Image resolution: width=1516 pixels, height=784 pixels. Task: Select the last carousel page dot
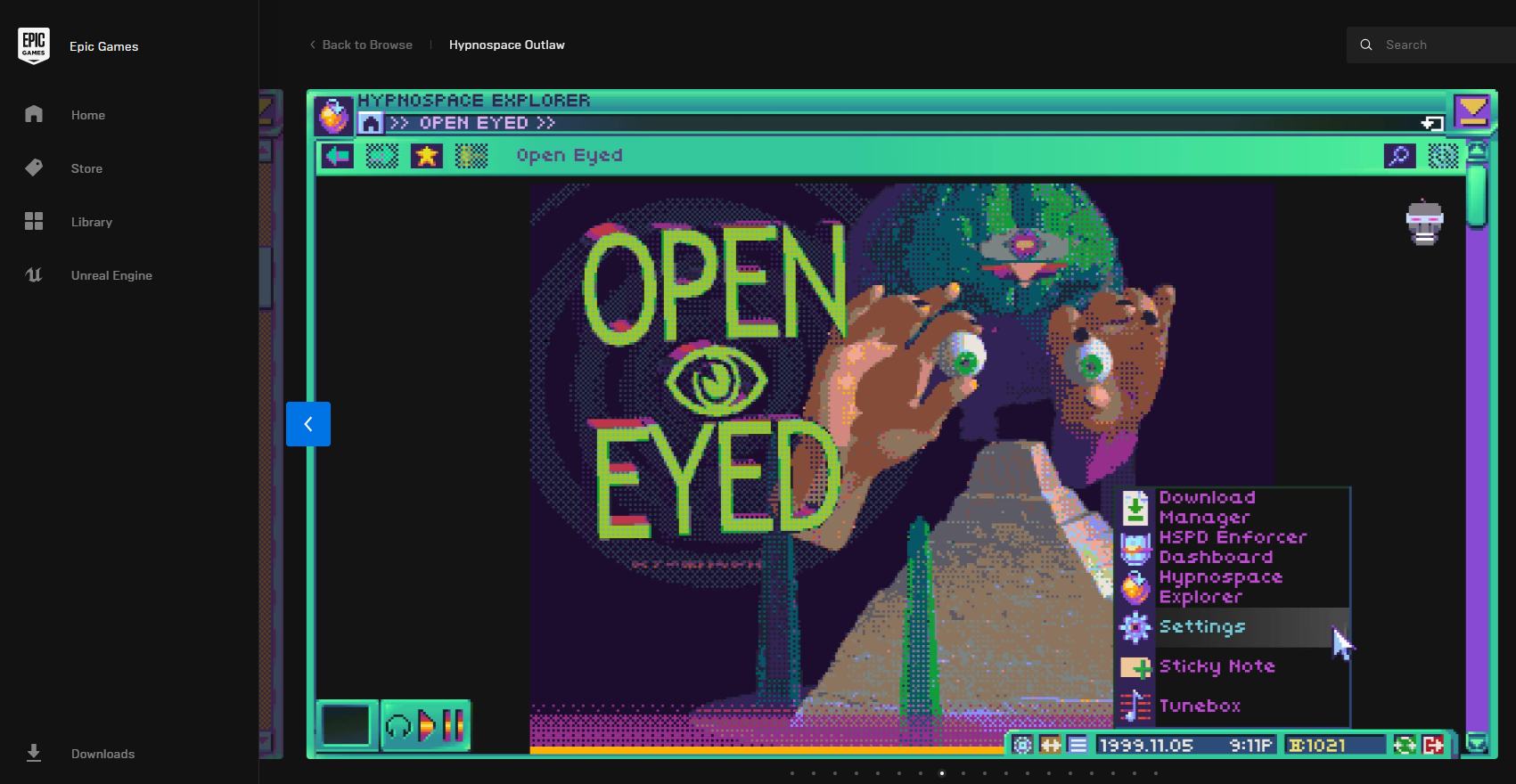click(1156, 773)
